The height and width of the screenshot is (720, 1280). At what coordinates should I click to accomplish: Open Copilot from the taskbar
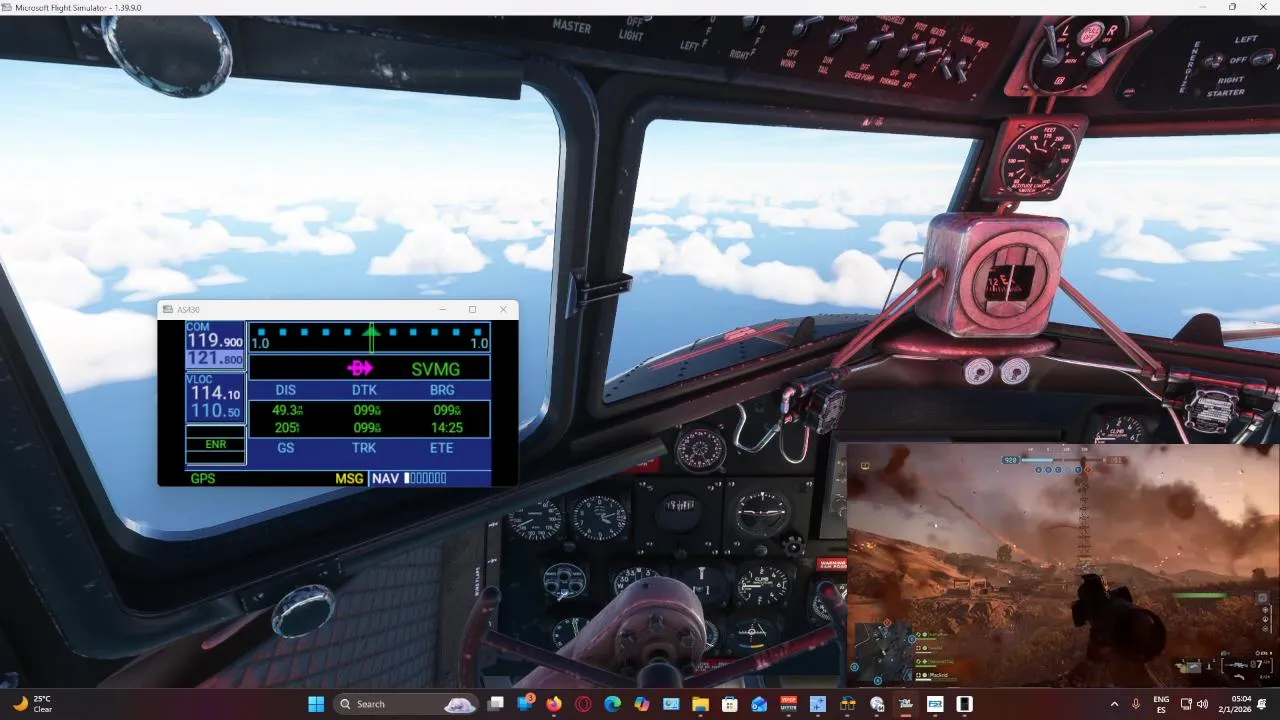pyautogui.click(x=642, y=704)
